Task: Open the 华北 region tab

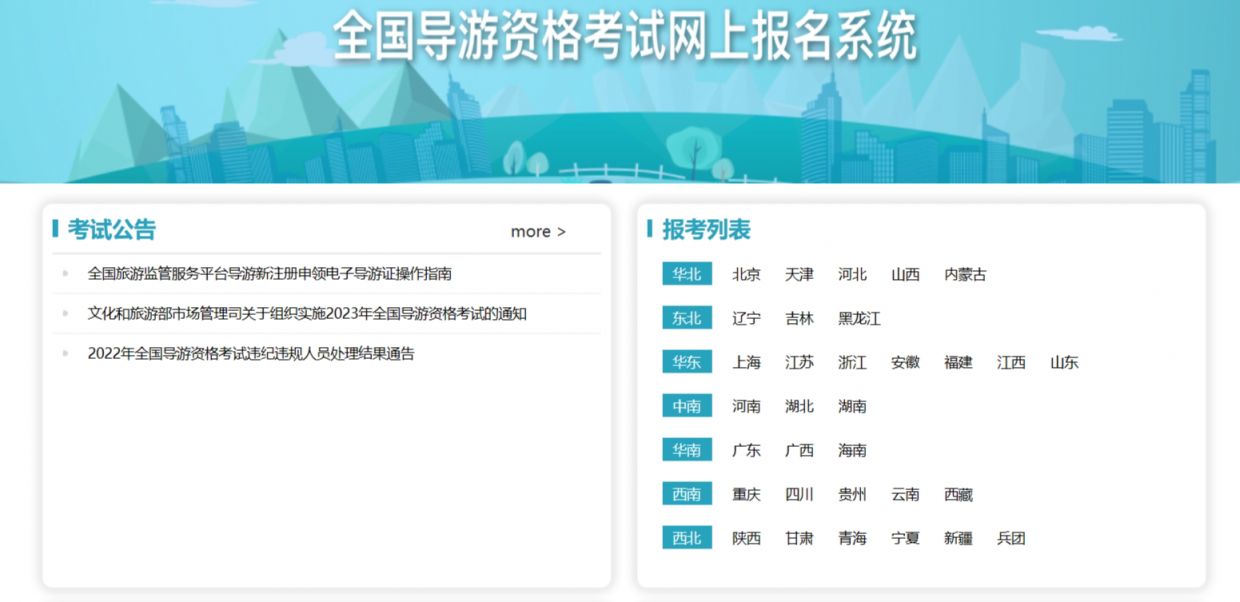Action: 687,273
